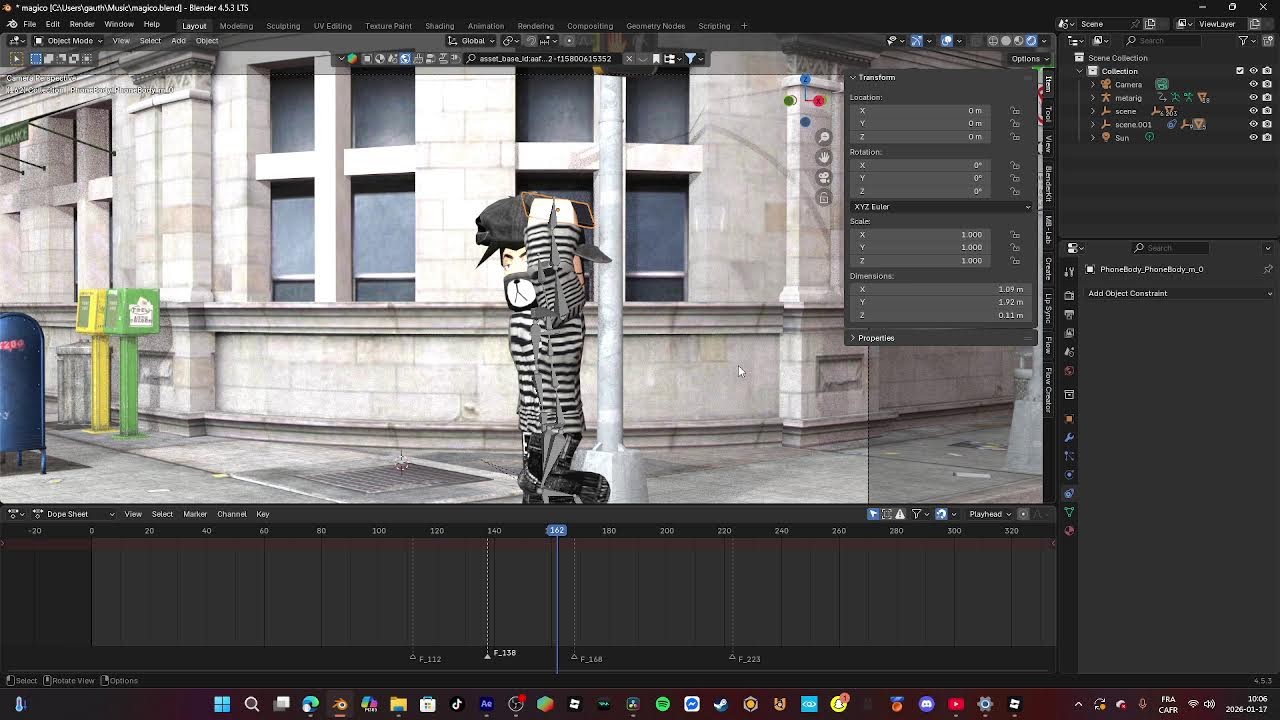Toggle lock on Scale Z

coord(1015,260)
